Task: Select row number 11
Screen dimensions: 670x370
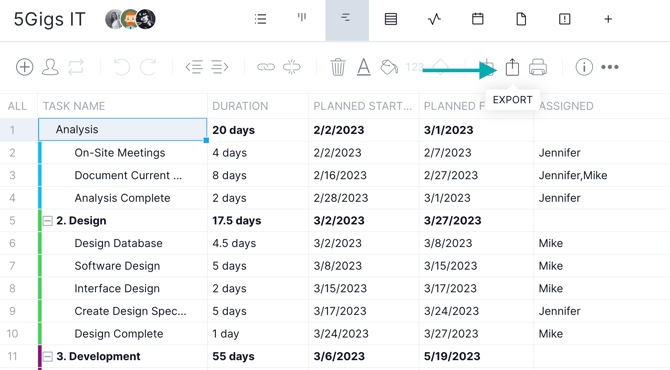Action: (x=12, y=356)
